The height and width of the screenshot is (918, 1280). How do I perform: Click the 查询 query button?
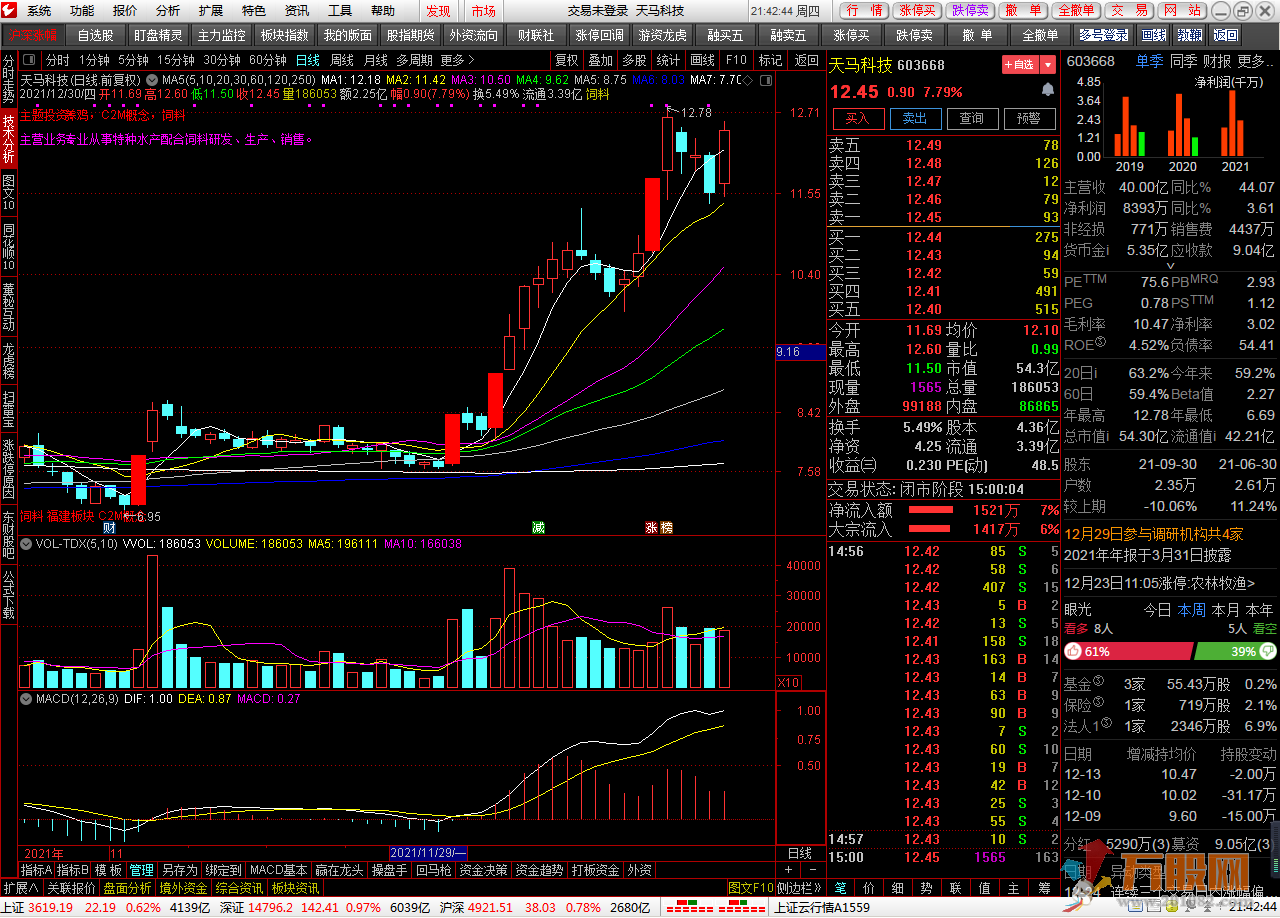pos(972,118)
